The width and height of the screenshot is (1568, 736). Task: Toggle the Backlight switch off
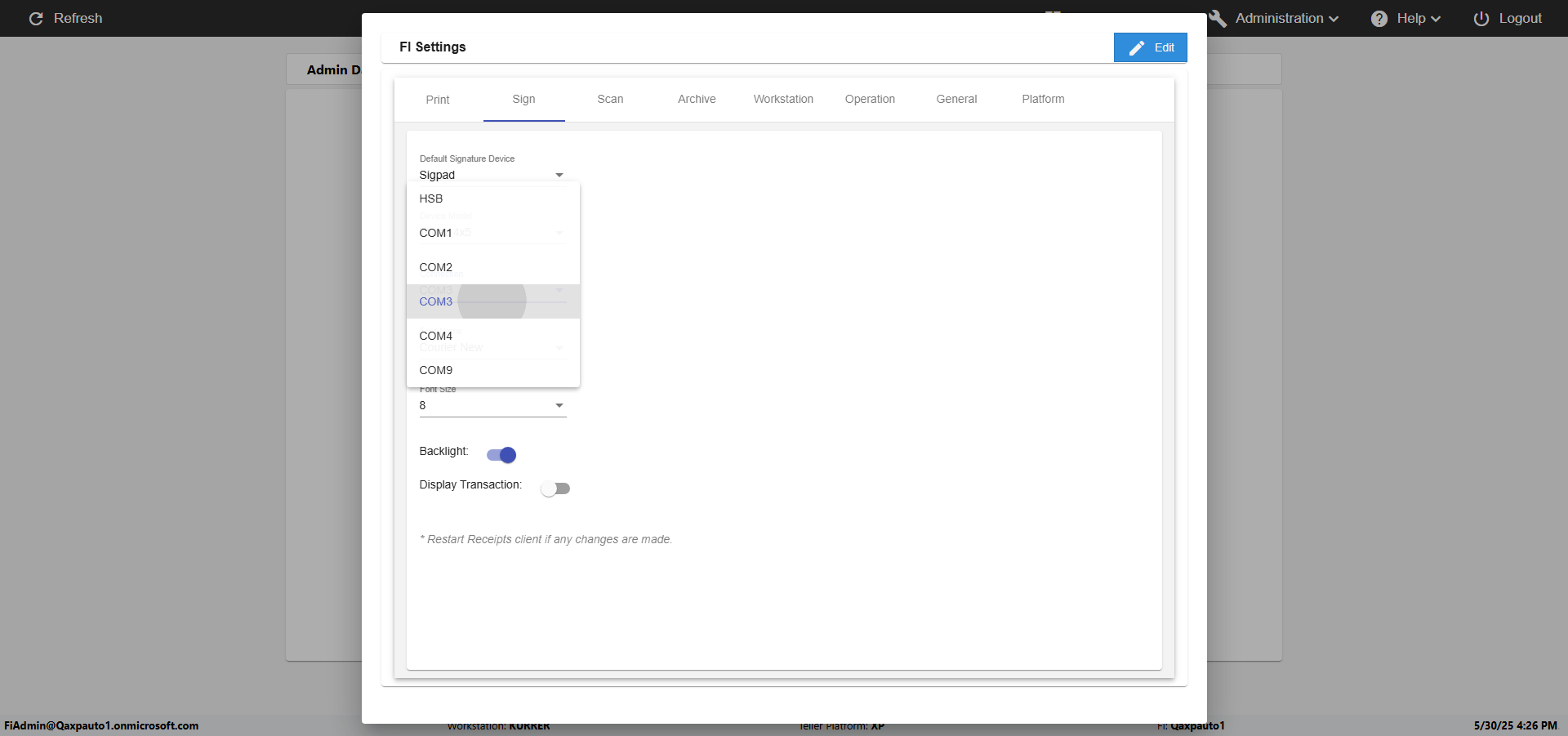point(501,455)
